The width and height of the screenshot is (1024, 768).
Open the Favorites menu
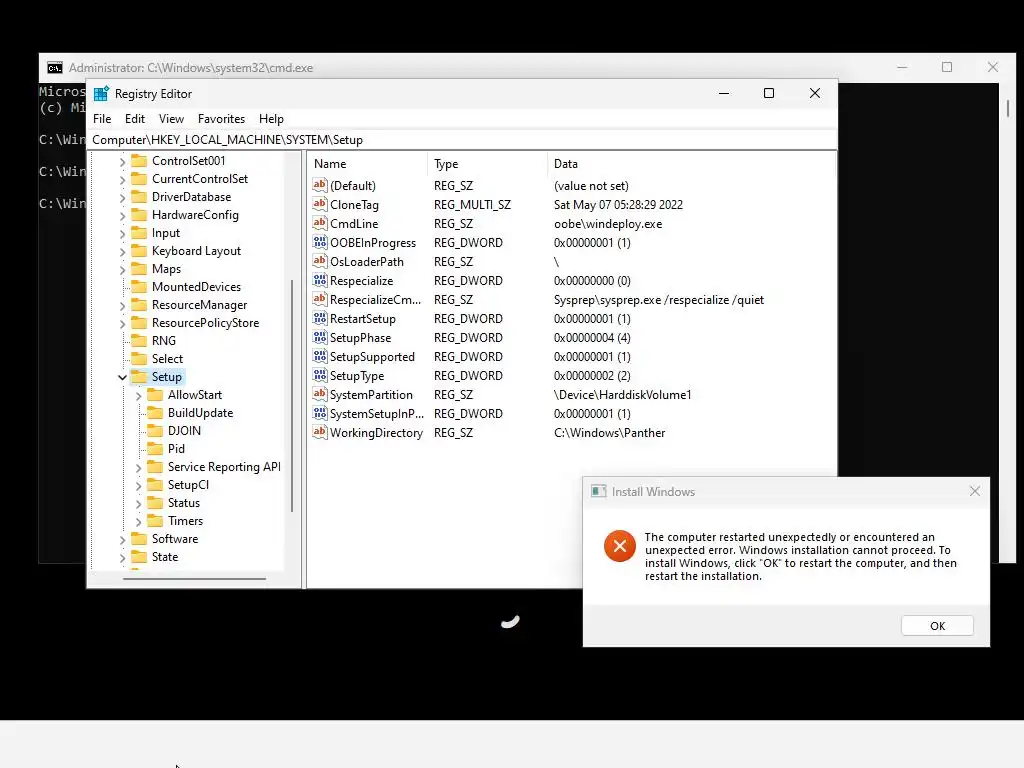(221, 119)
